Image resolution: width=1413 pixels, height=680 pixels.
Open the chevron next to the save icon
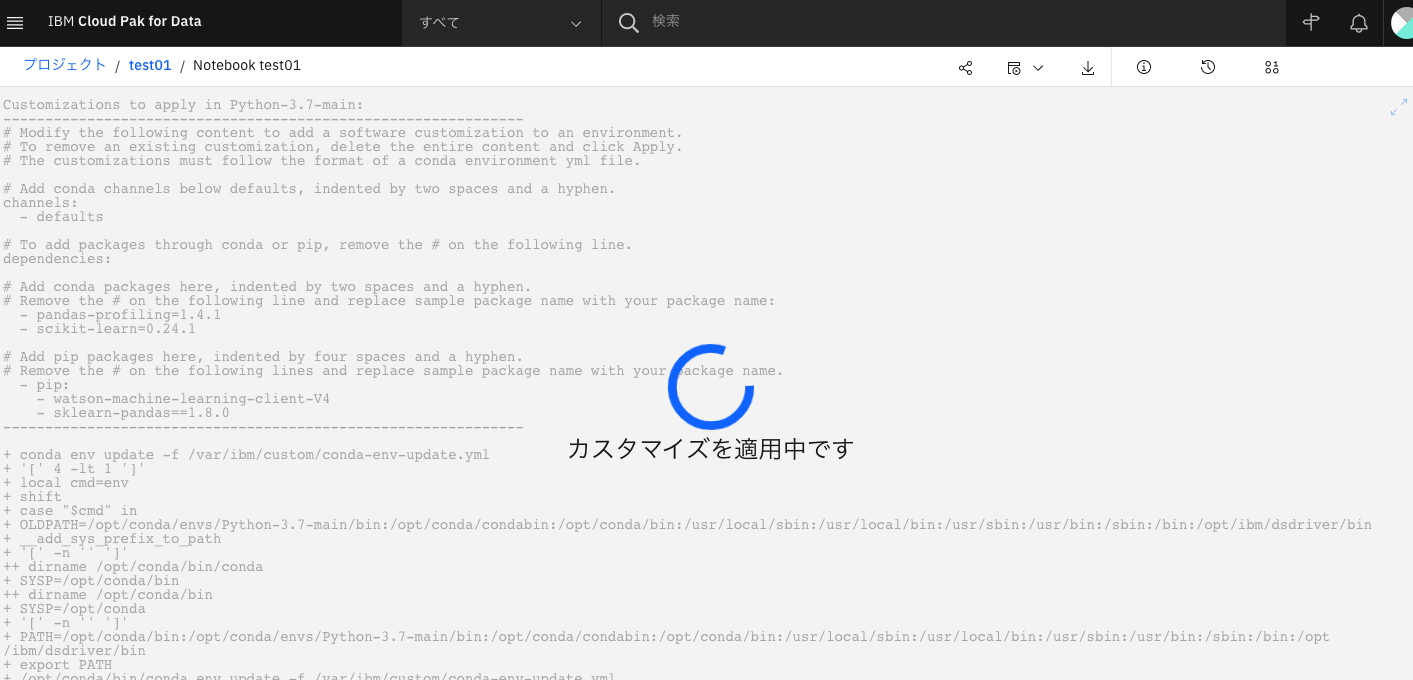(x=1039, y=67)
